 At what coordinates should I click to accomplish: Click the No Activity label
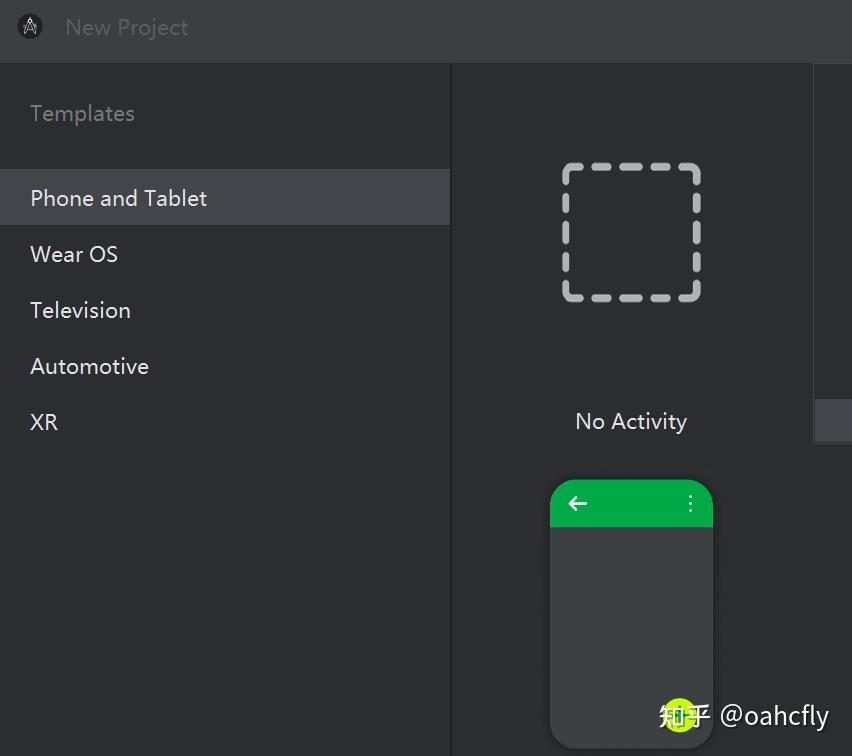pos(631,421)
